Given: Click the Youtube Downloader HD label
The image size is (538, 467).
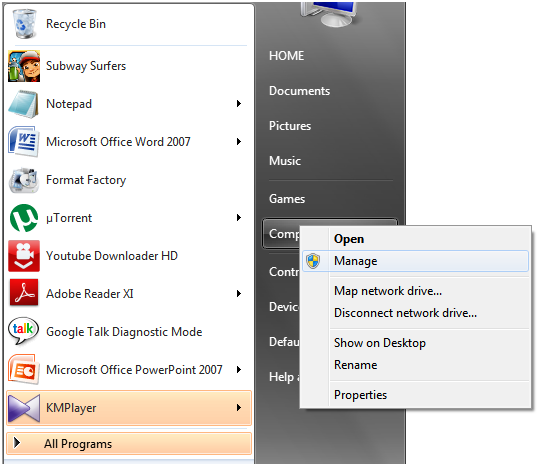Looking at the screenshot, I should (112, 256).
